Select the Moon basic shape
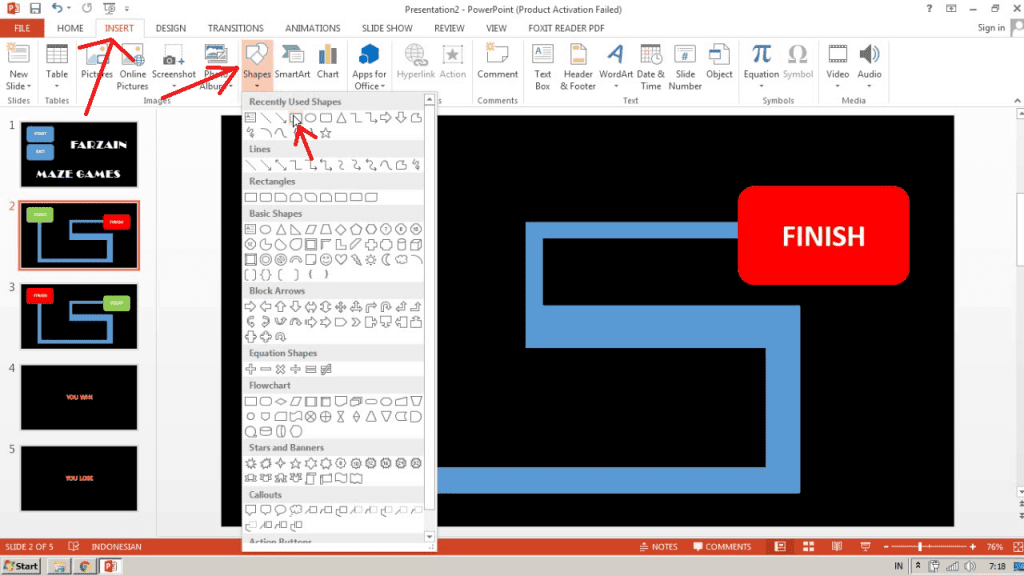The width and height of the screenshot is (1024, 576). tap(386, 260)
